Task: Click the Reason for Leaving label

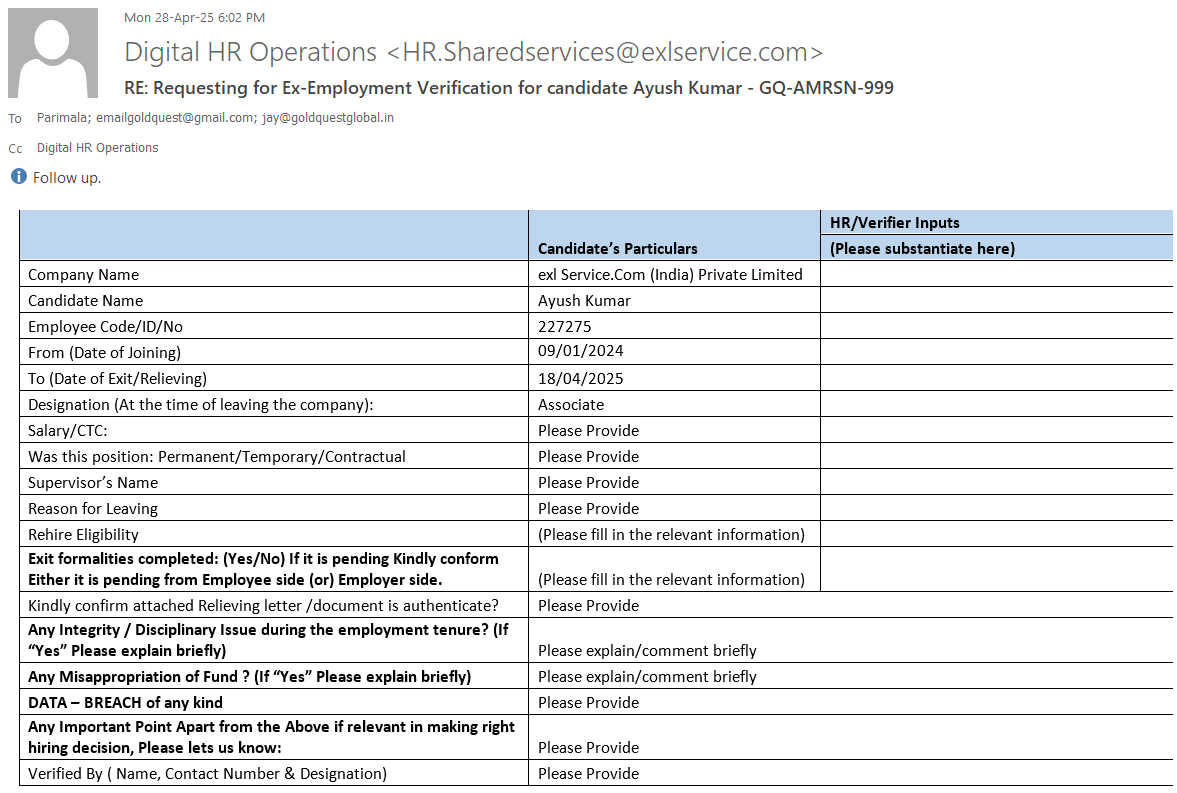Action: (93, 509)
